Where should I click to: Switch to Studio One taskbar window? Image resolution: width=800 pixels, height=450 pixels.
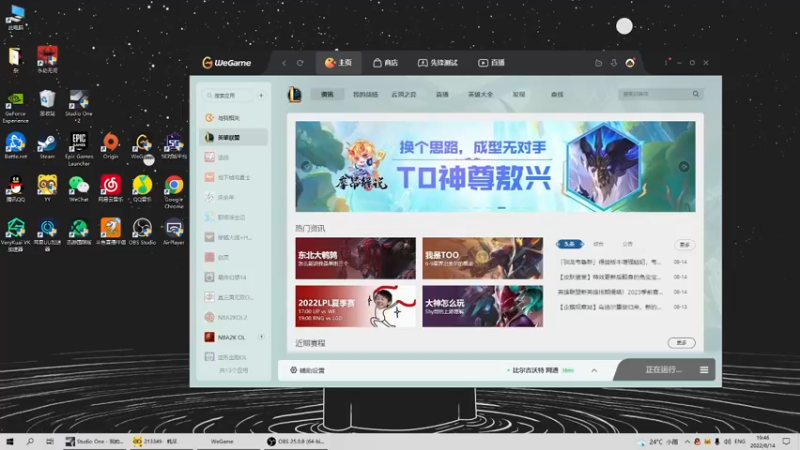click(x=94, y=442)
